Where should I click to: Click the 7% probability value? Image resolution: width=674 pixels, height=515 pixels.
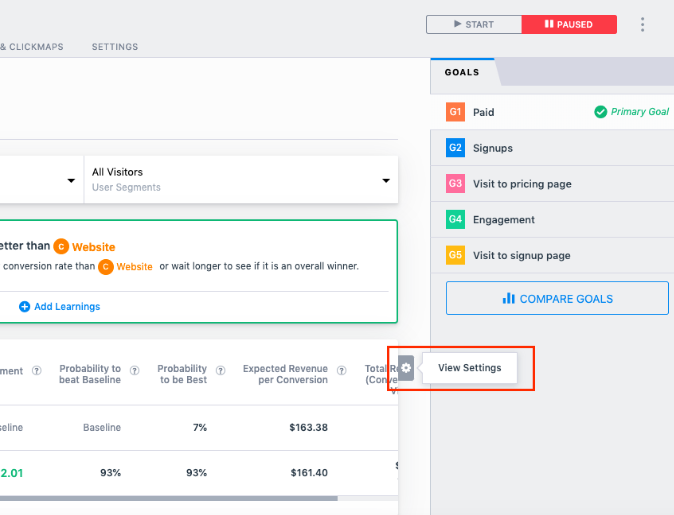[x=200, y=427]
